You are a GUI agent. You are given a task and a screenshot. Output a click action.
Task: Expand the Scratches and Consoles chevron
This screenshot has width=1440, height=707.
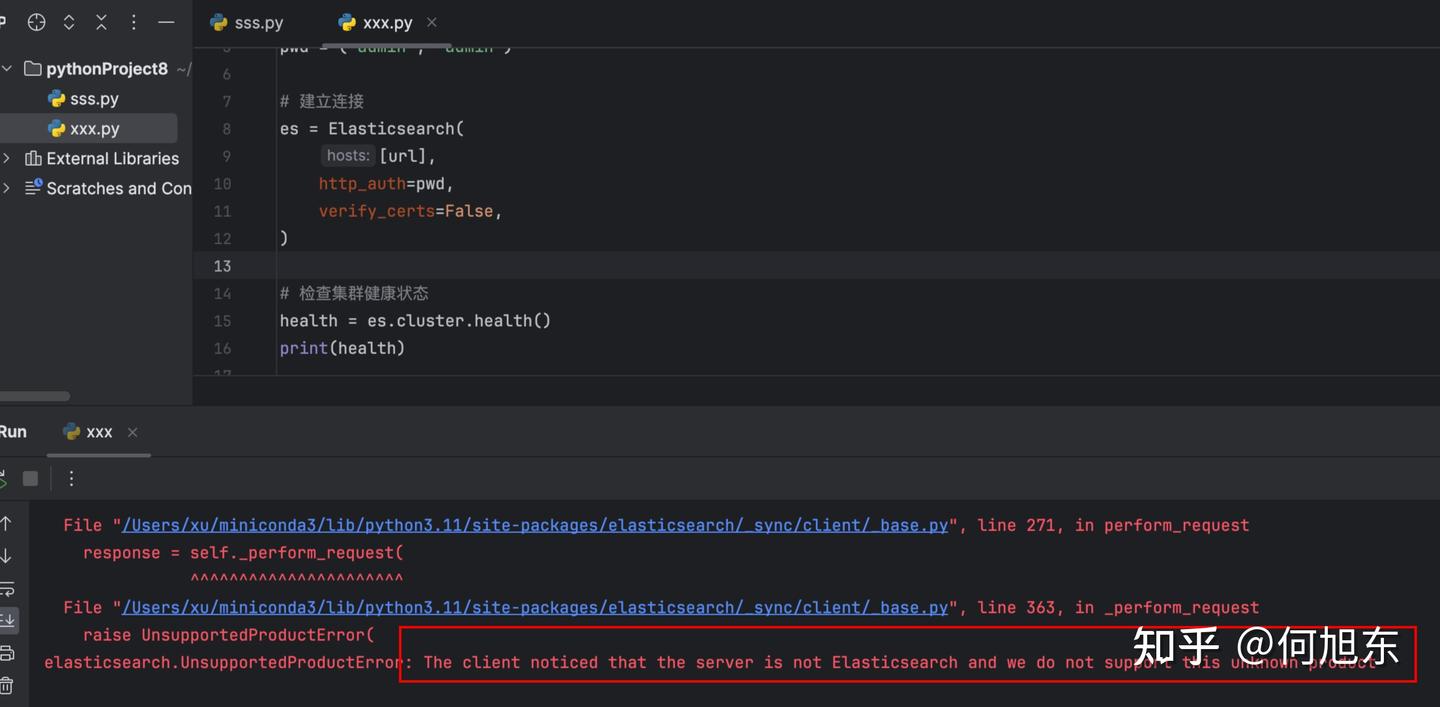coord(7,188)
